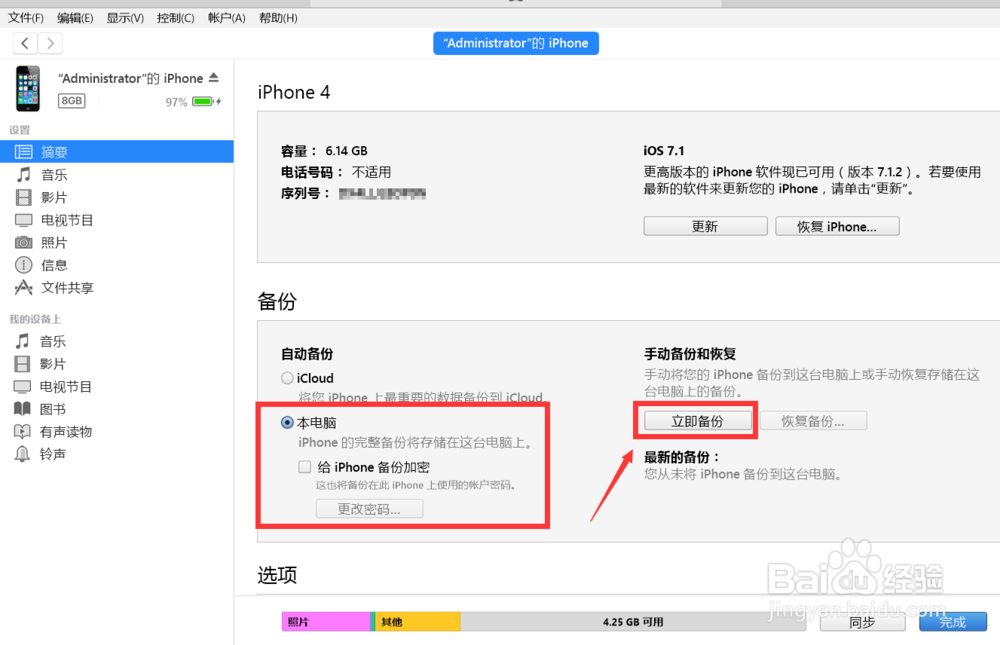Click the 完成 done button
The image size is (1000, 645).
click(x=953, y=622)
